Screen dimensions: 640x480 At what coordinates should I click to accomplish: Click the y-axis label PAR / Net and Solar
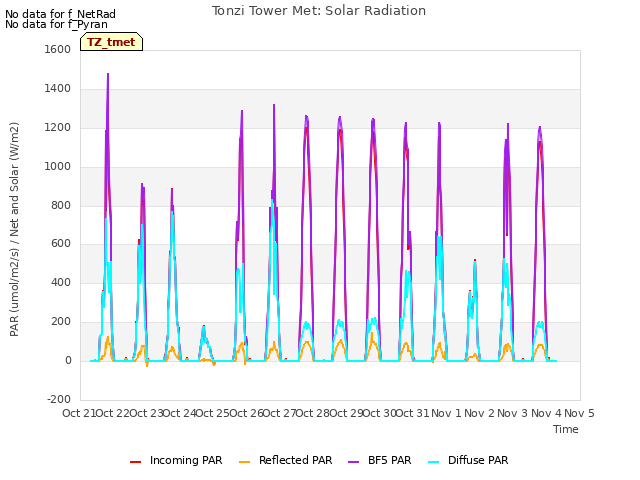tap(14, 229)
